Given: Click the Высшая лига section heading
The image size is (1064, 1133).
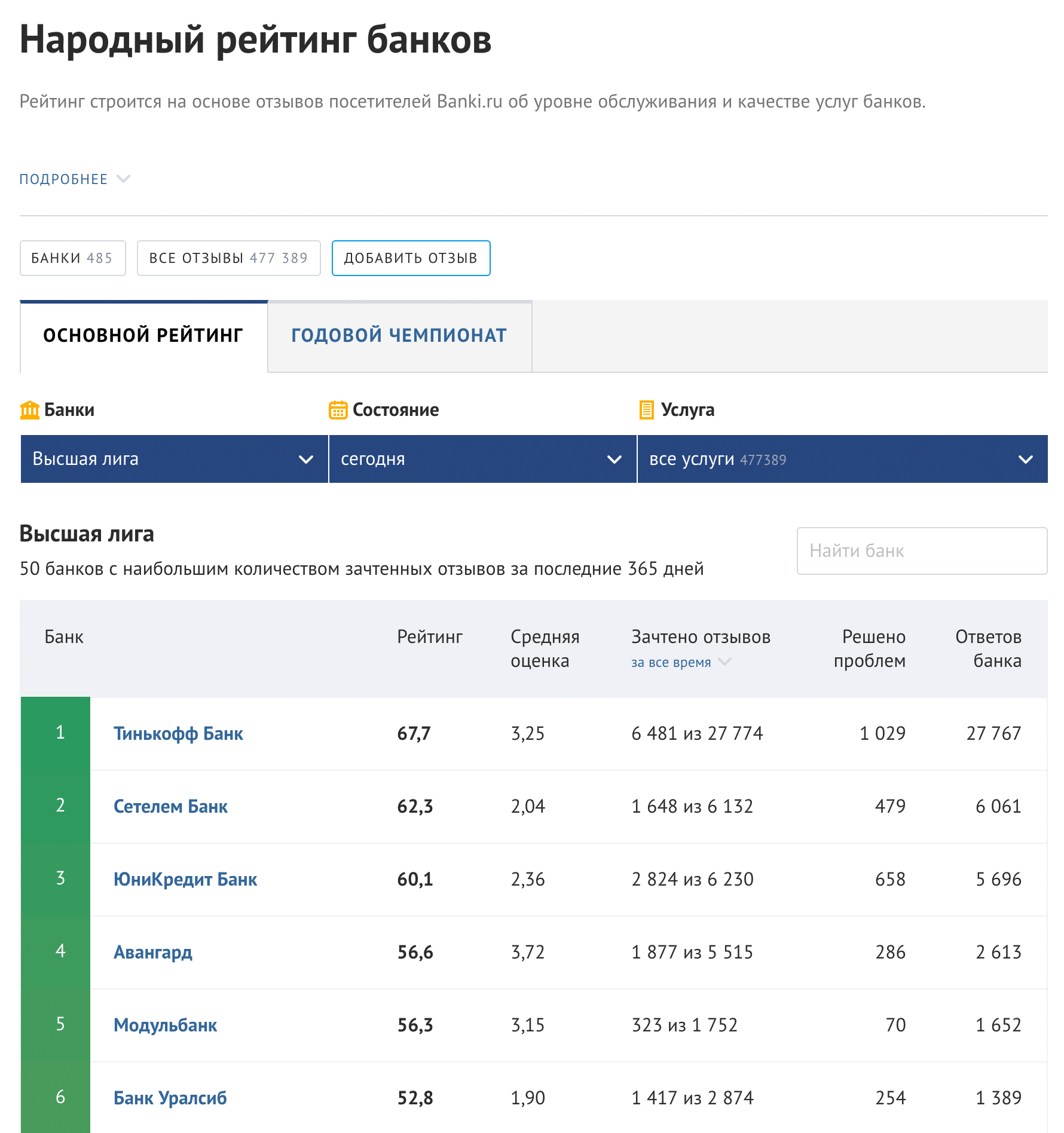Looking at the screenshot, I should [87, 534].
